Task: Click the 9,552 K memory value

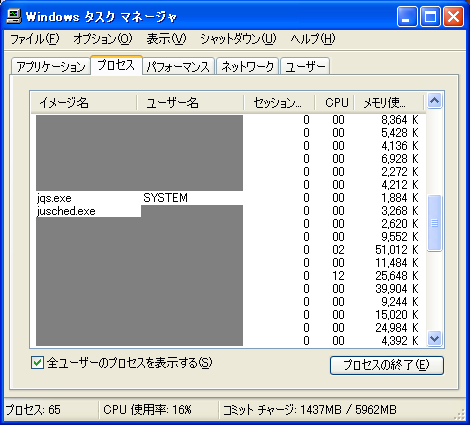Action: click(400, 237)
